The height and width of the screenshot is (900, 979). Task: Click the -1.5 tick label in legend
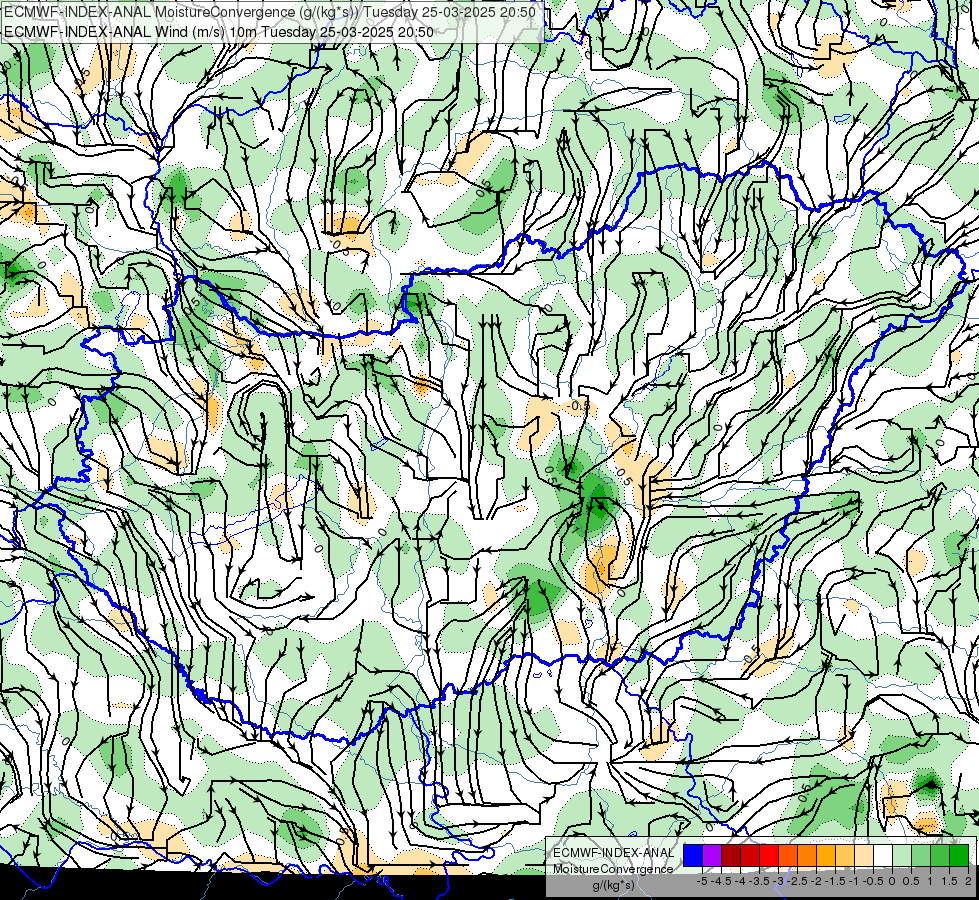[833, 881]
